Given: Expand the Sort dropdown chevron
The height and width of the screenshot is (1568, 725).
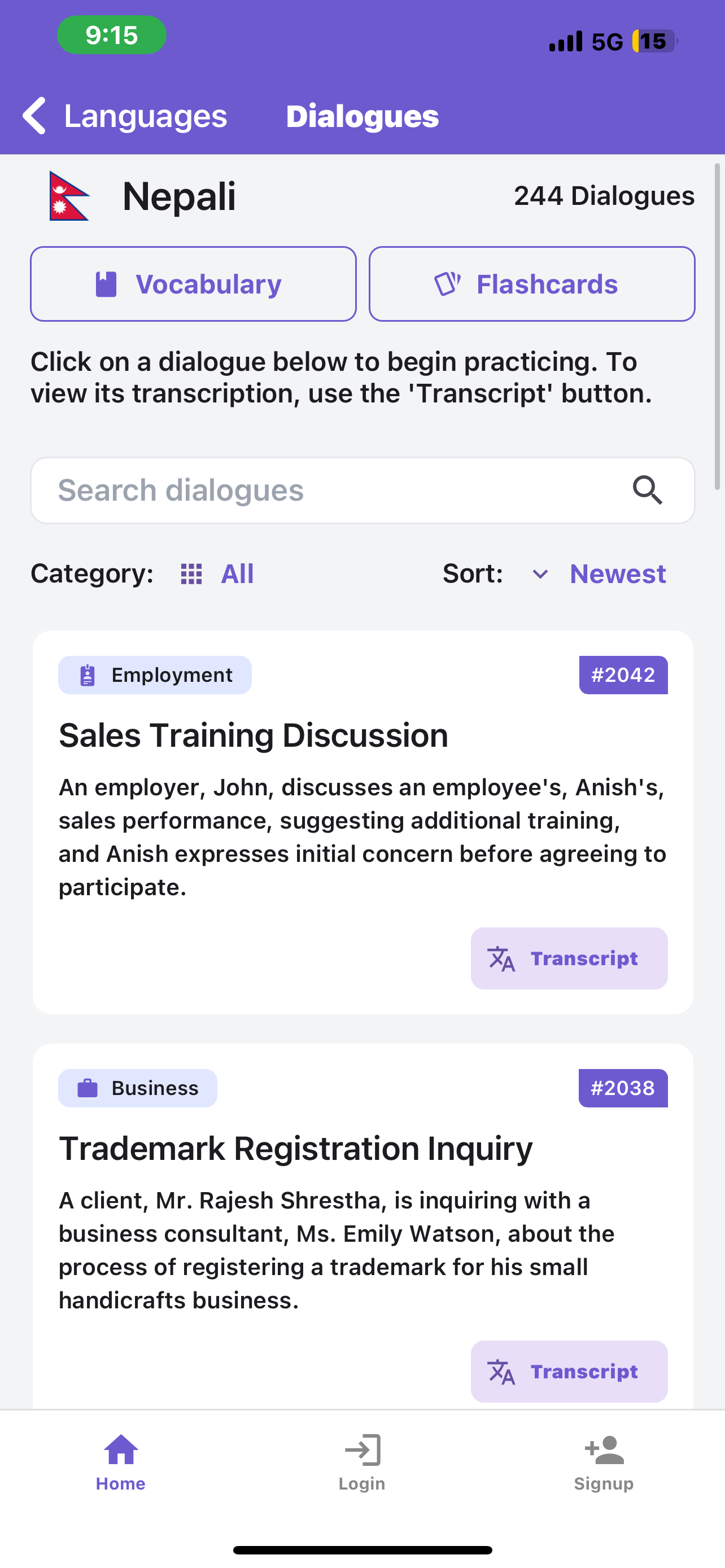Looking at the screenshot, I should point(540,574).
